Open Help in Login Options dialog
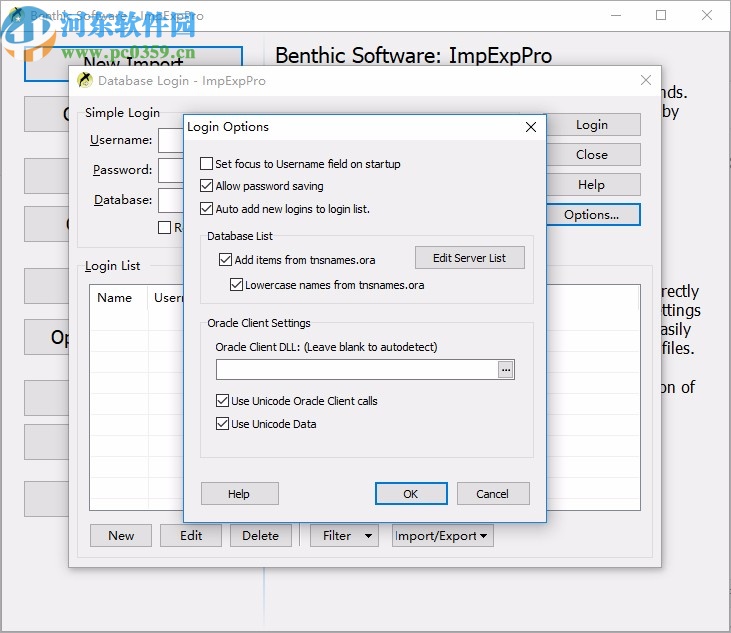 (240, 494)
